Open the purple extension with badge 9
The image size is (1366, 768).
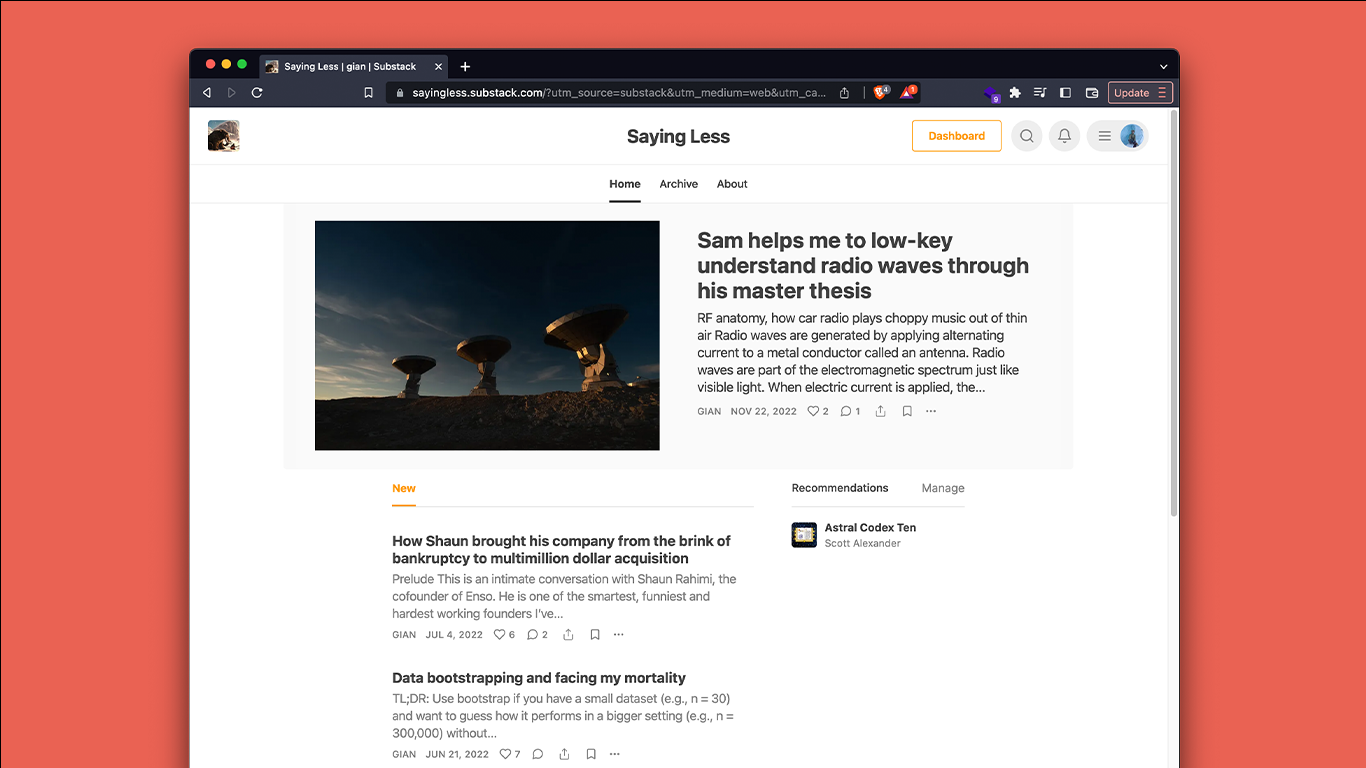[x=991, y=93]
